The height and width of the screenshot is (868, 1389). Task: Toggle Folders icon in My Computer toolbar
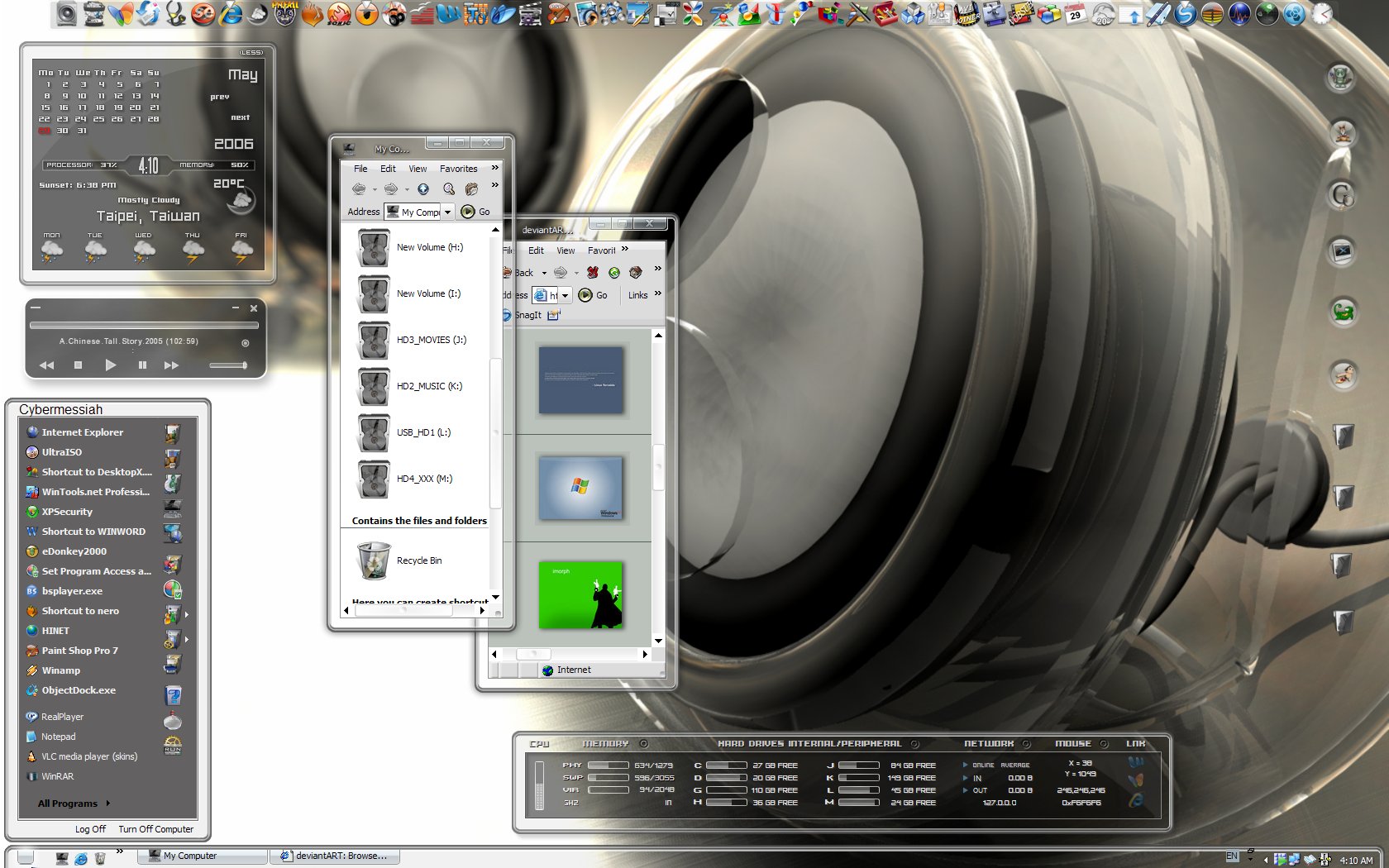coord(471,189)
